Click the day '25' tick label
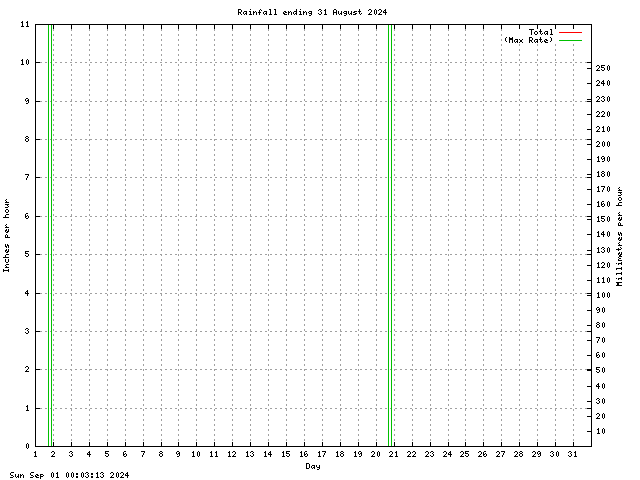640x480 pixels. point(464,454)
